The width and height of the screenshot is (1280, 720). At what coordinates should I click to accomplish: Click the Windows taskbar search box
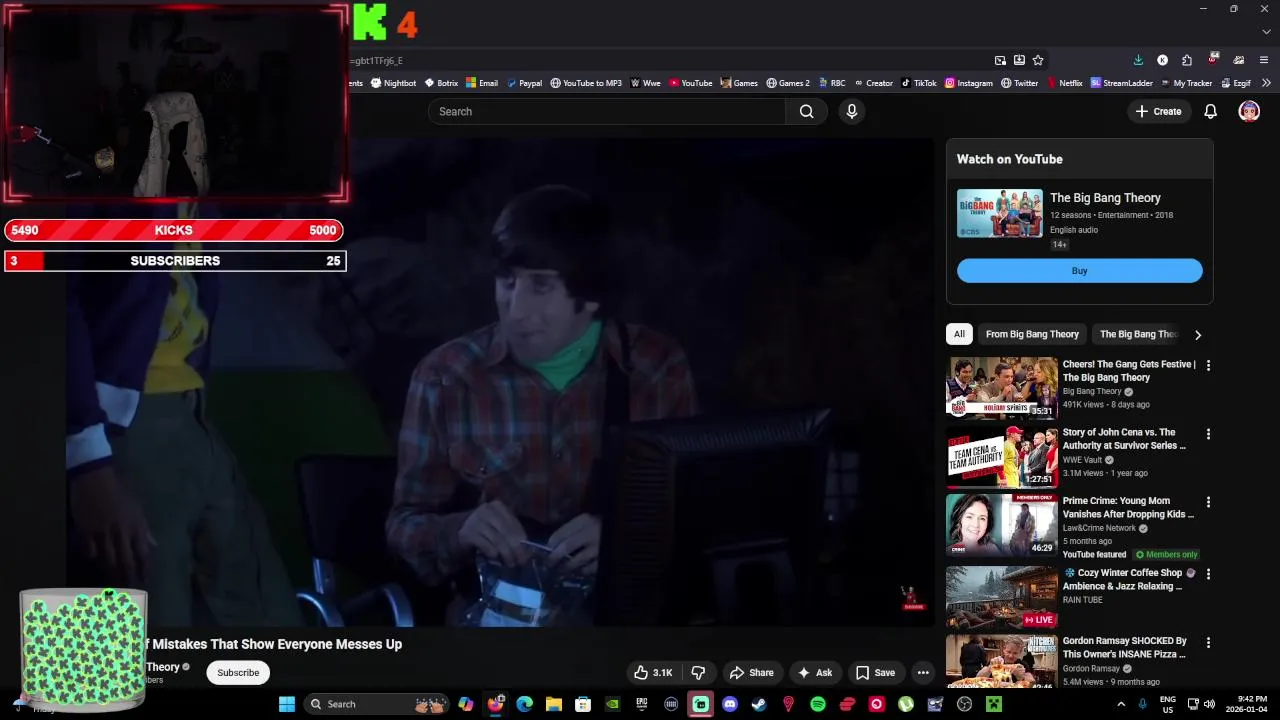click(375, 704)
